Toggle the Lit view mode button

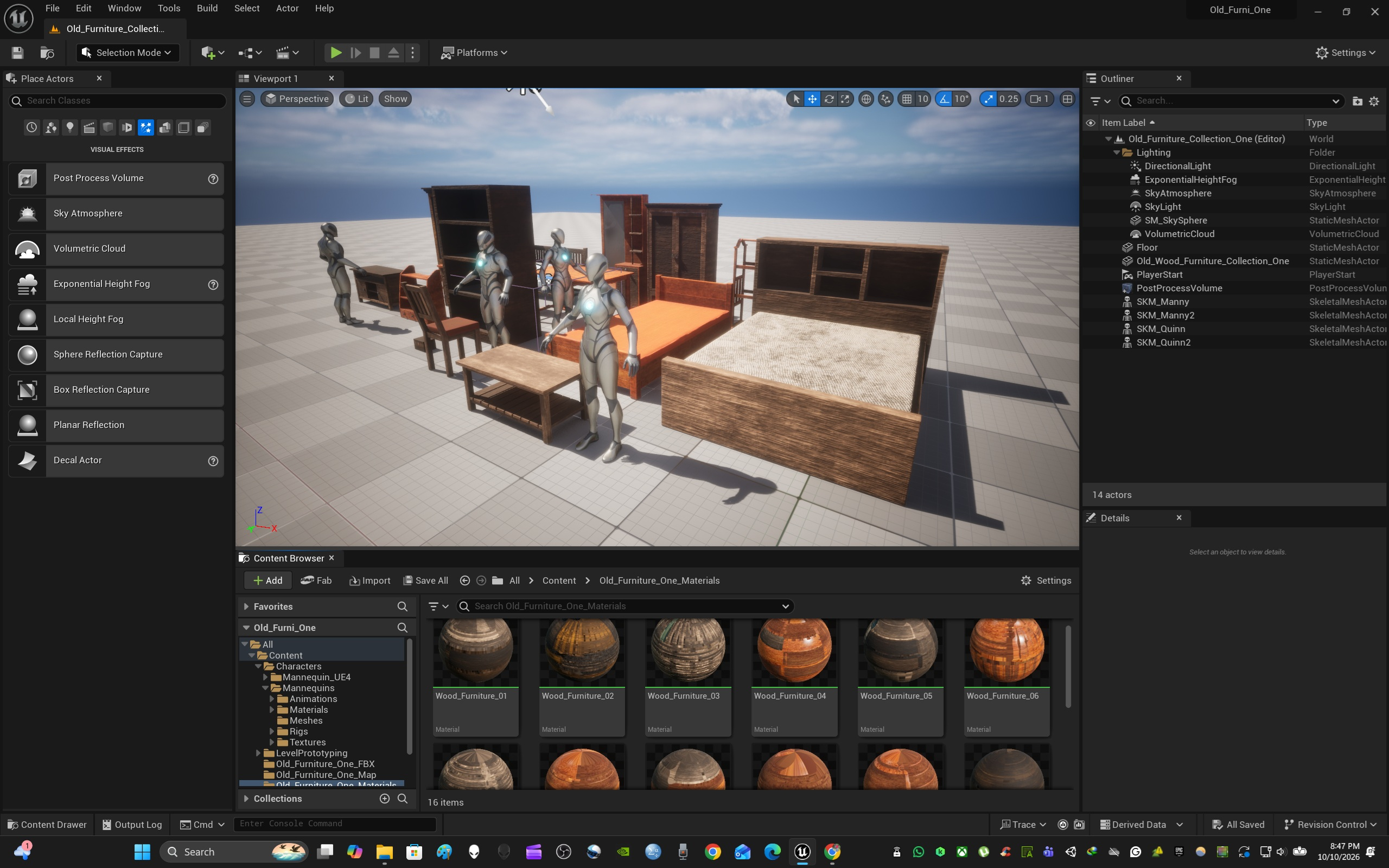[356, 99]
